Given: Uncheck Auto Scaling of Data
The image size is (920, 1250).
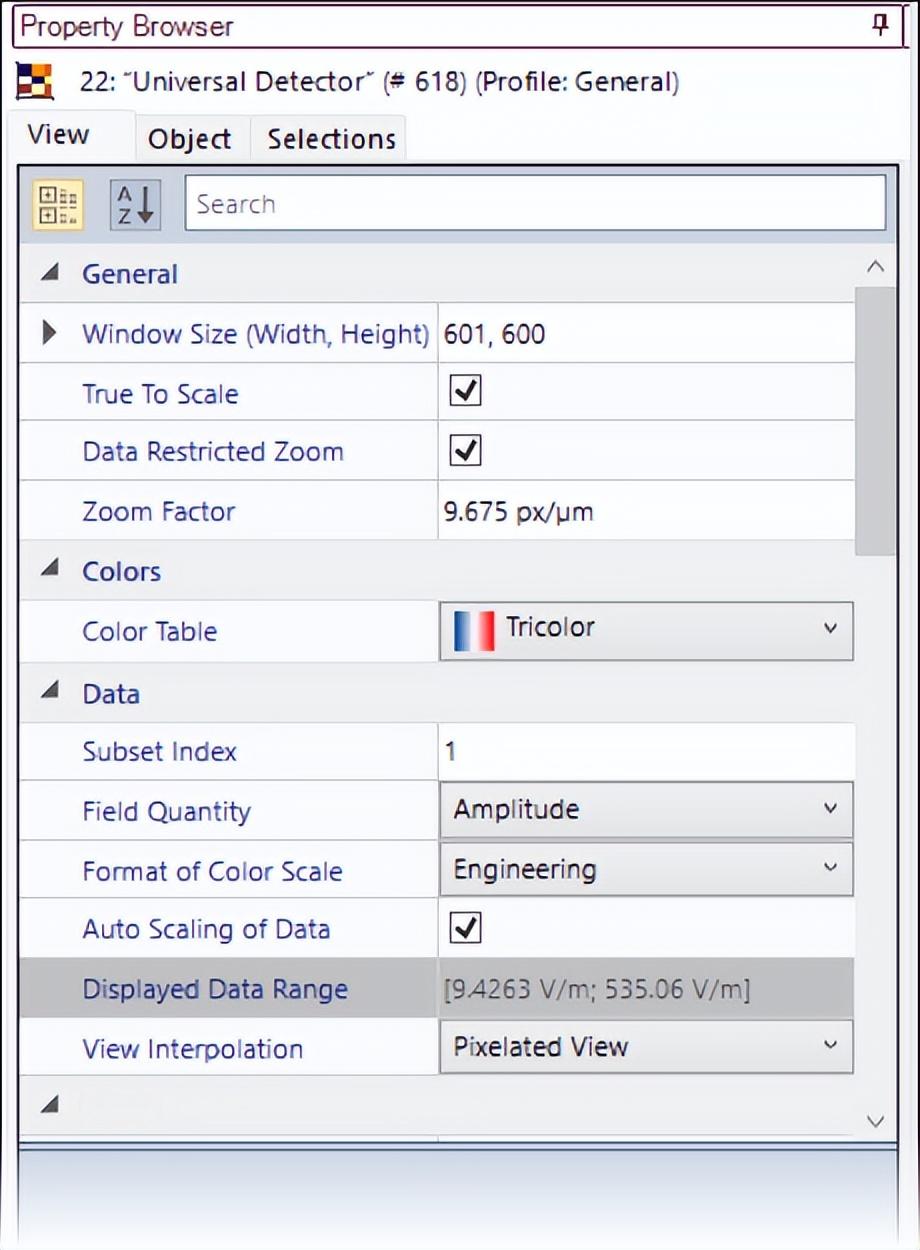Looking at the screenshot, I should coord(466,928).
